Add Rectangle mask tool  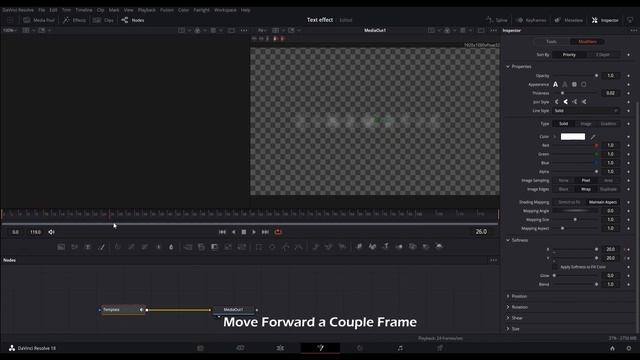tap(259, 247)
